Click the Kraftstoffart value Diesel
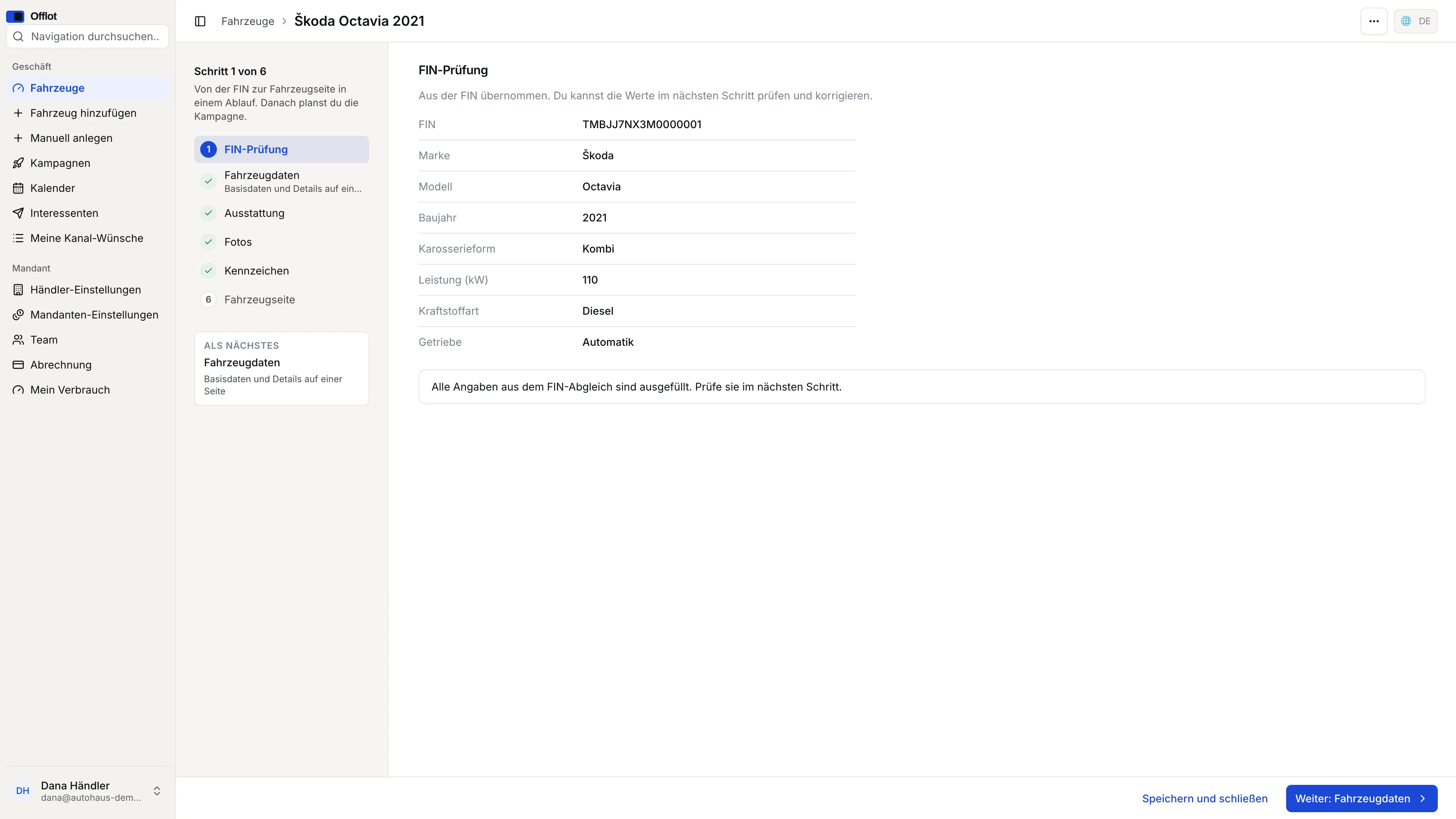 [598, 311]
